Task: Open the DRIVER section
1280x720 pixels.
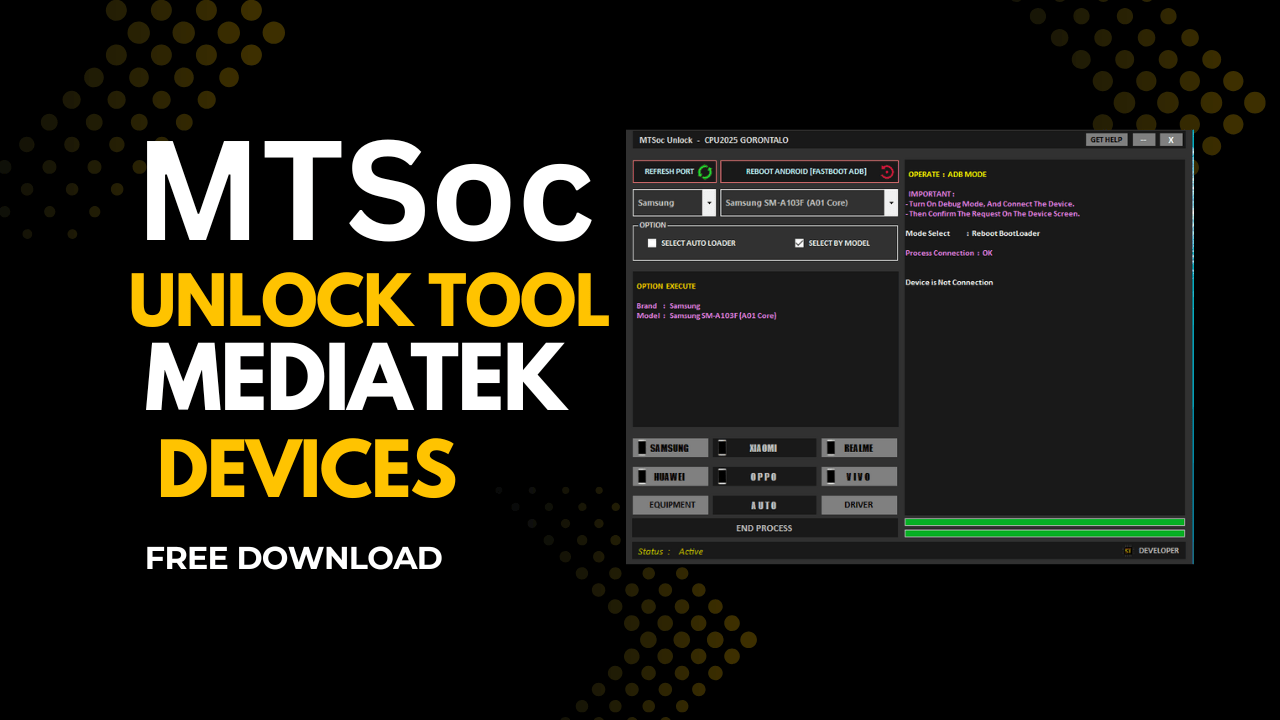Action: point(859,505)
